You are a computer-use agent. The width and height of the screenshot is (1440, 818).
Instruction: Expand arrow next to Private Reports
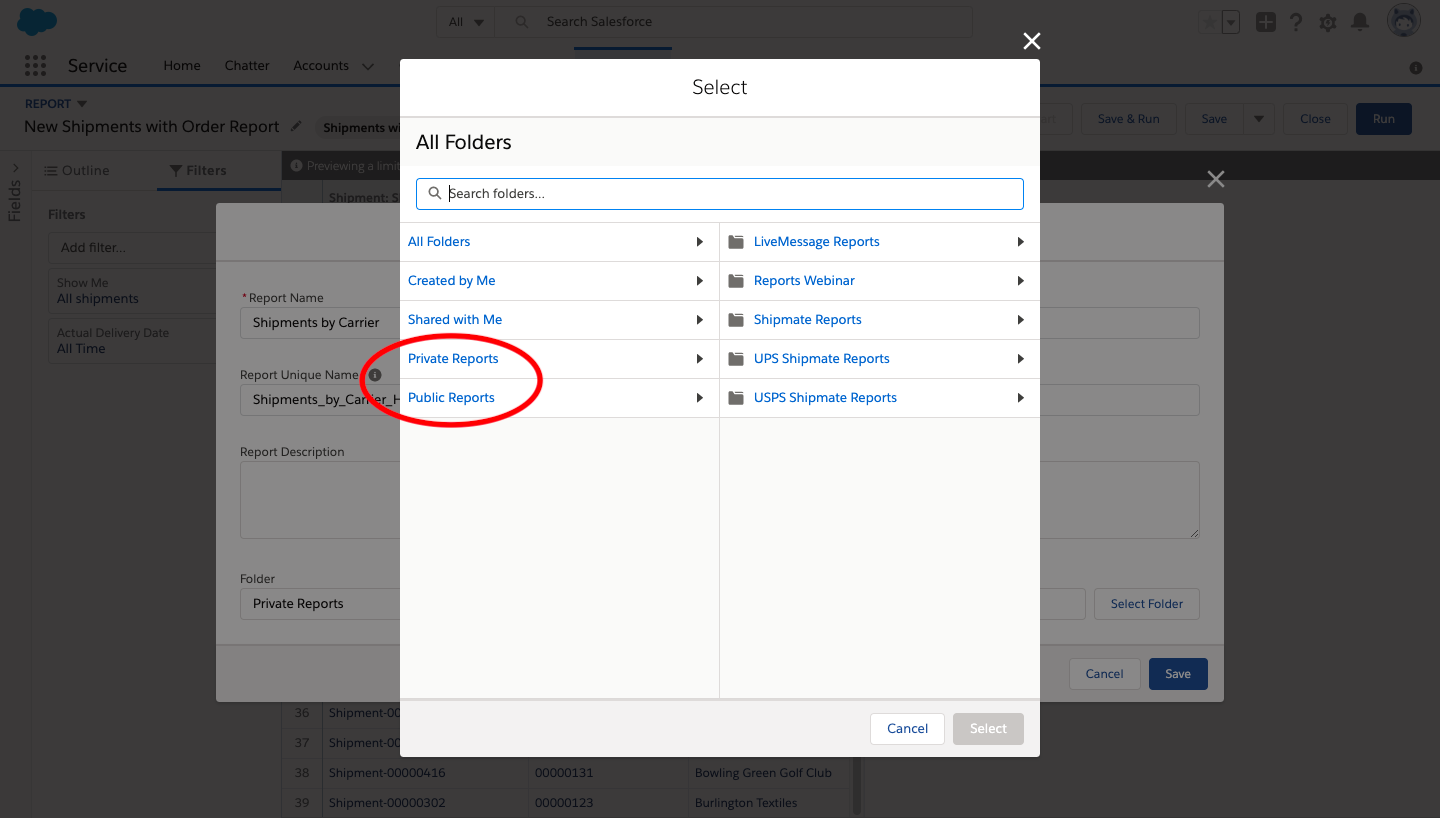(700, 359)
